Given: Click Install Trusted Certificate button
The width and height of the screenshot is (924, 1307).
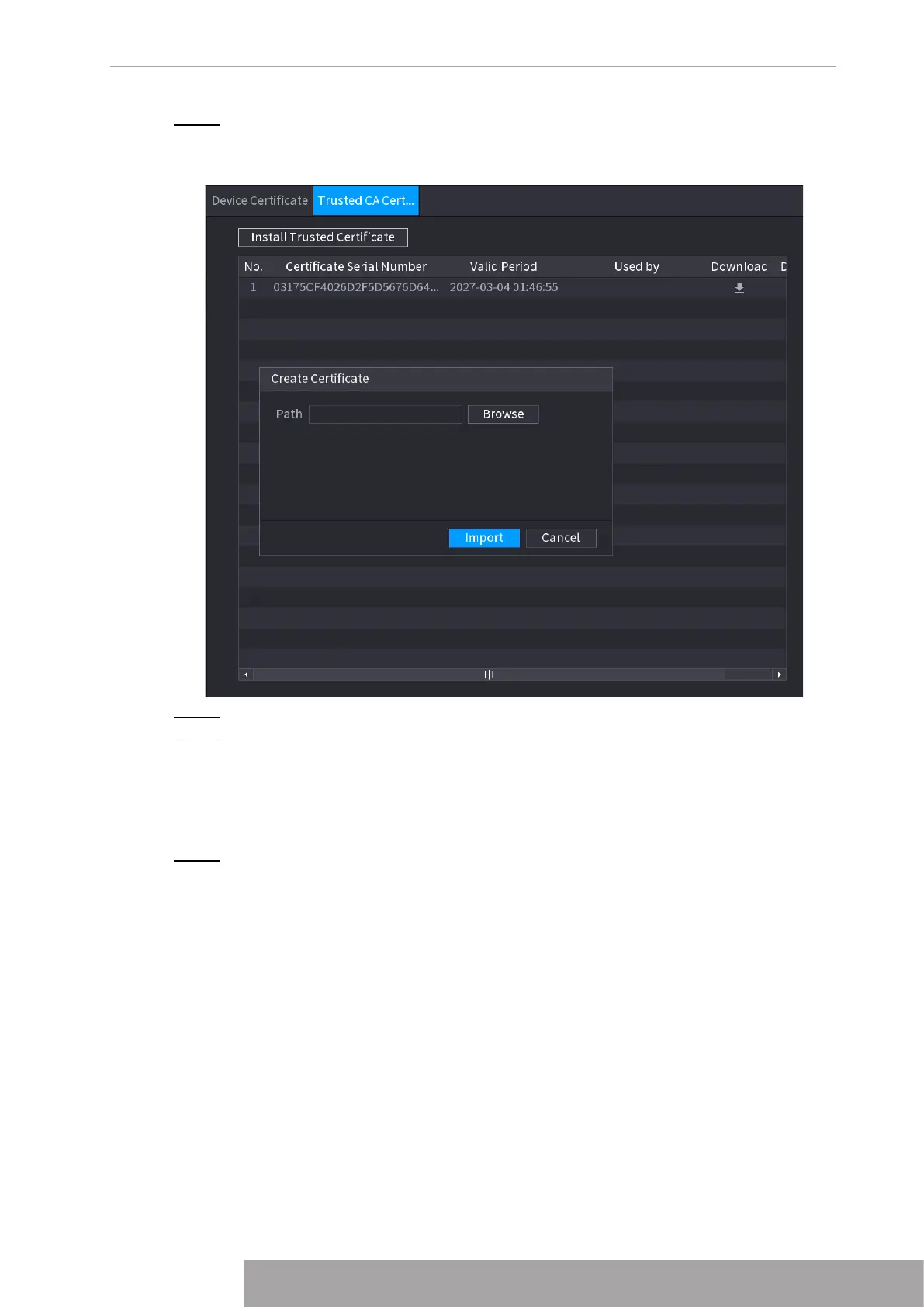Looking at the screenshot, I should pyautogui.click(x=323, y=237).
